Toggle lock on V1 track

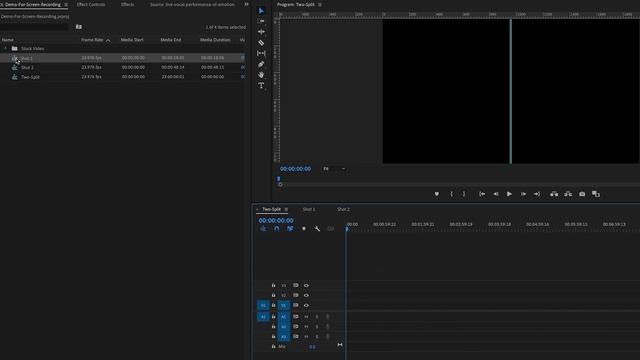click(273, 305)
